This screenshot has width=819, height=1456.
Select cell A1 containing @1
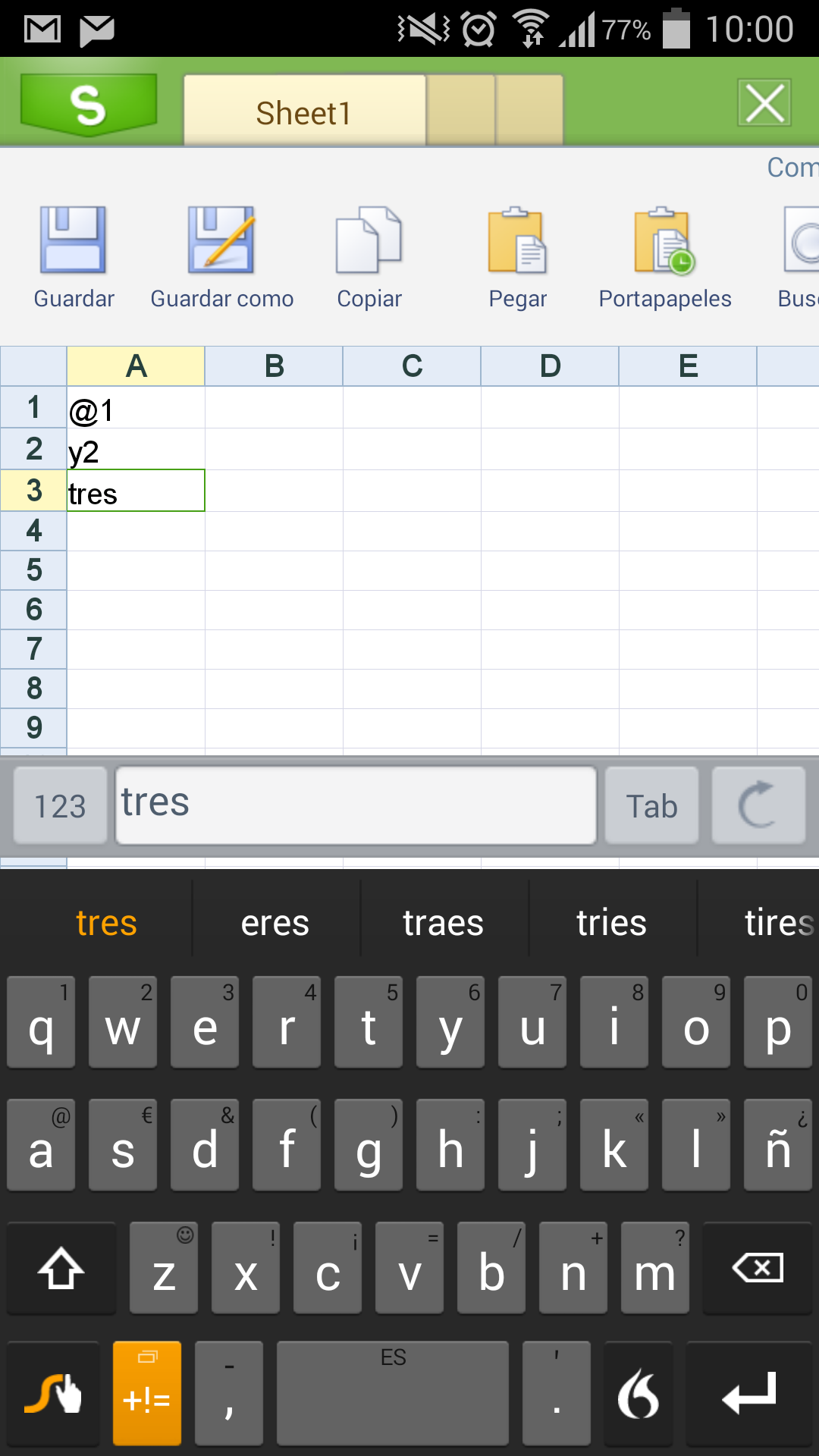click(136, 409)
